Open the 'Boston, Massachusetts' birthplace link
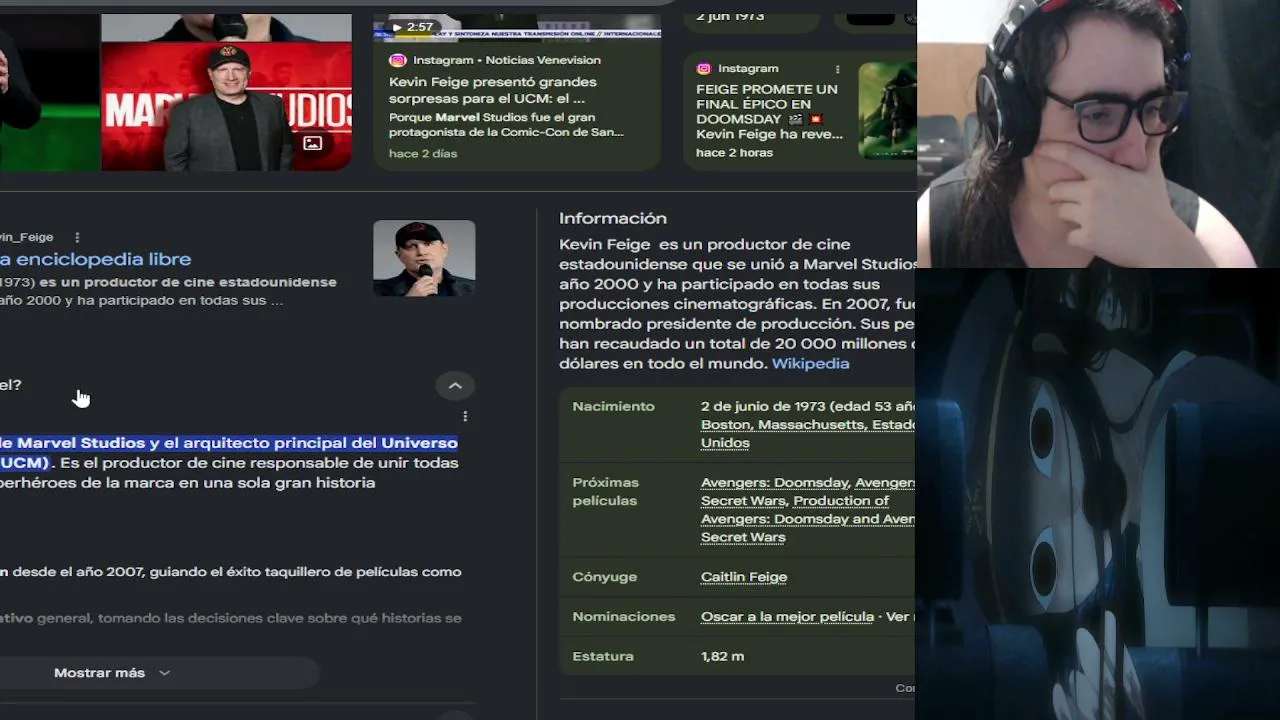 [x=808, y=434]
